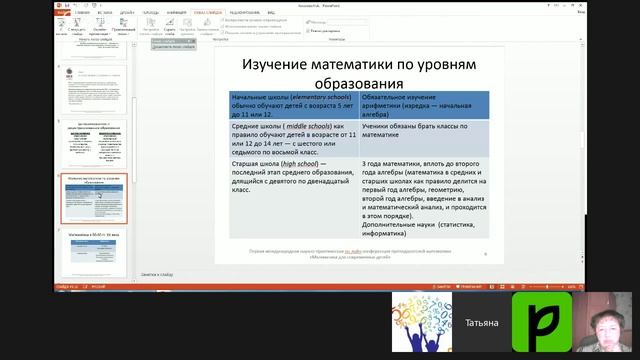Click the slide footer conference text
The image size is (640, 360).
(350, 254)
